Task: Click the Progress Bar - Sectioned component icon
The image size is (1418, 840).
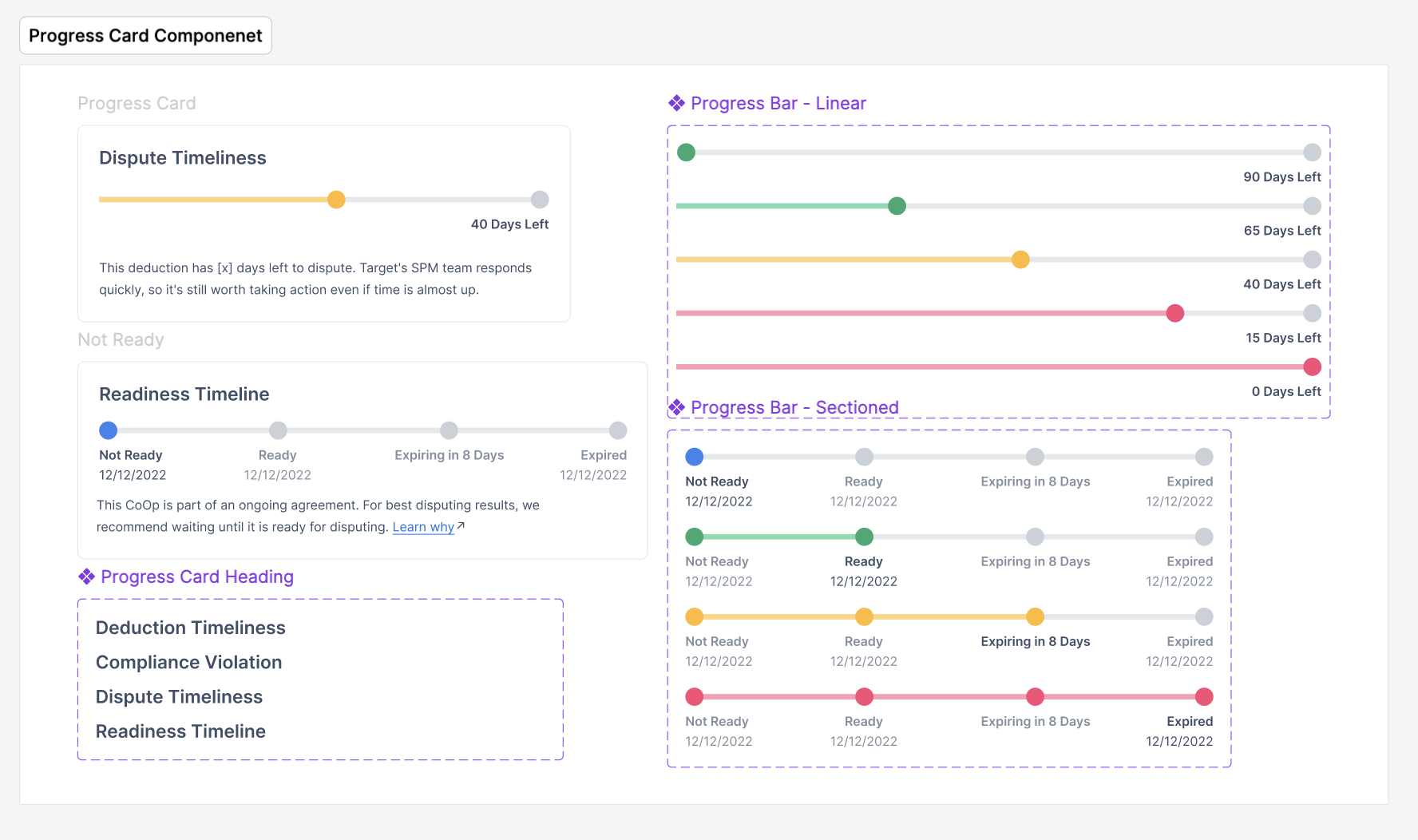Action: [x=676, y=407]
